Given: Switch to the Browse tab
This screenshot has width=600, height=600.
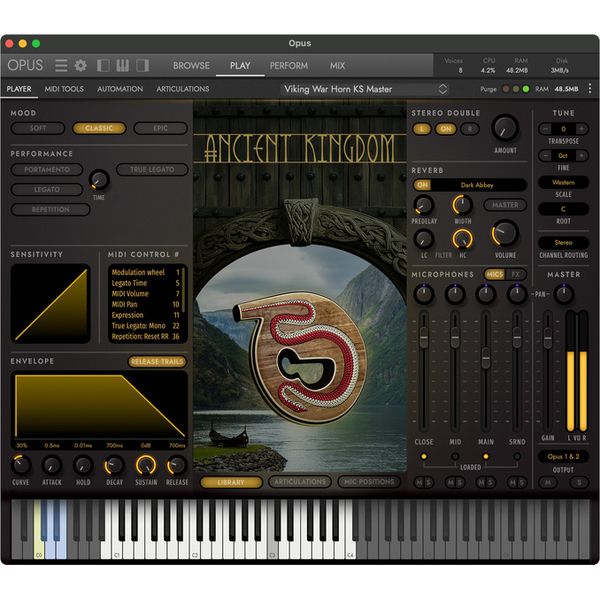Looking at the screenshot, I should pyautogui.click(x=191, y=66).
